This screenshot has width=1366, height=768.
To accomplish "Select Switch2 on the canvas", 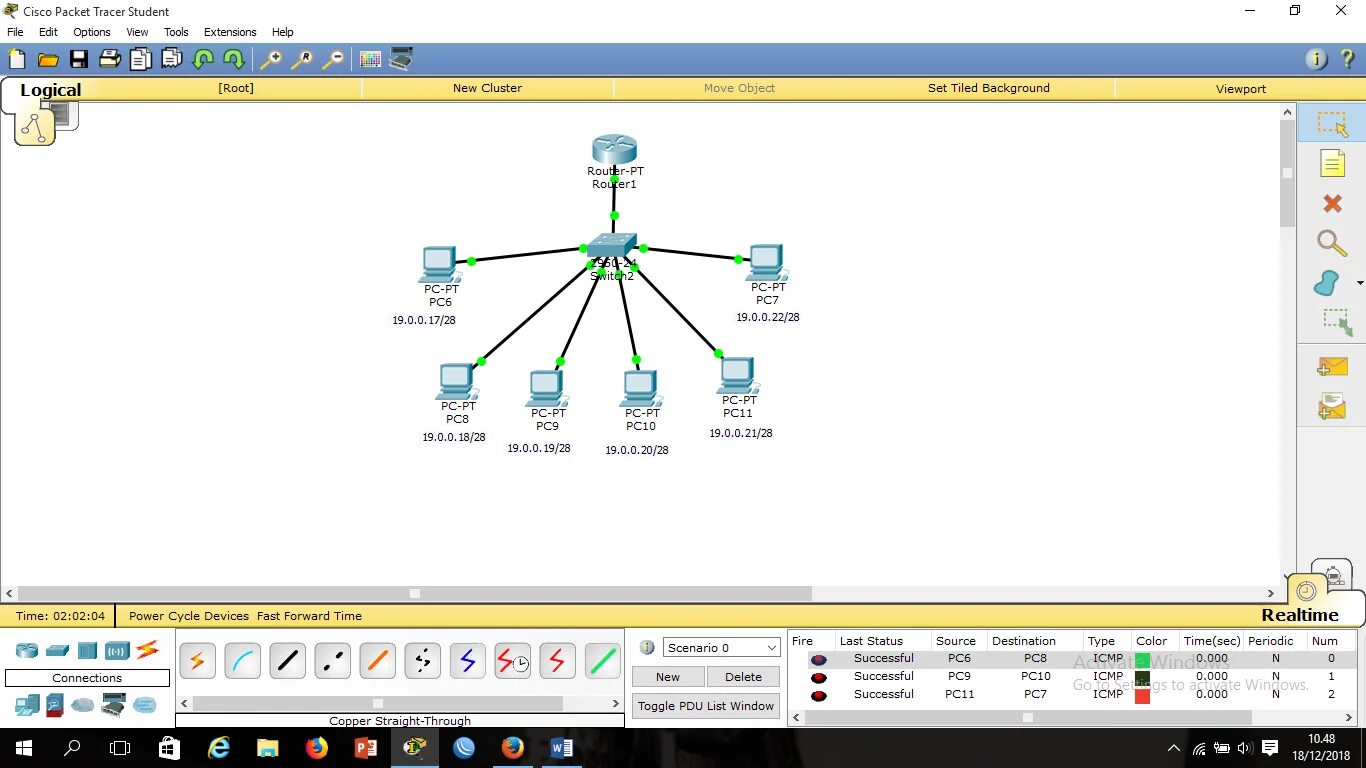I will coord(611,246).
